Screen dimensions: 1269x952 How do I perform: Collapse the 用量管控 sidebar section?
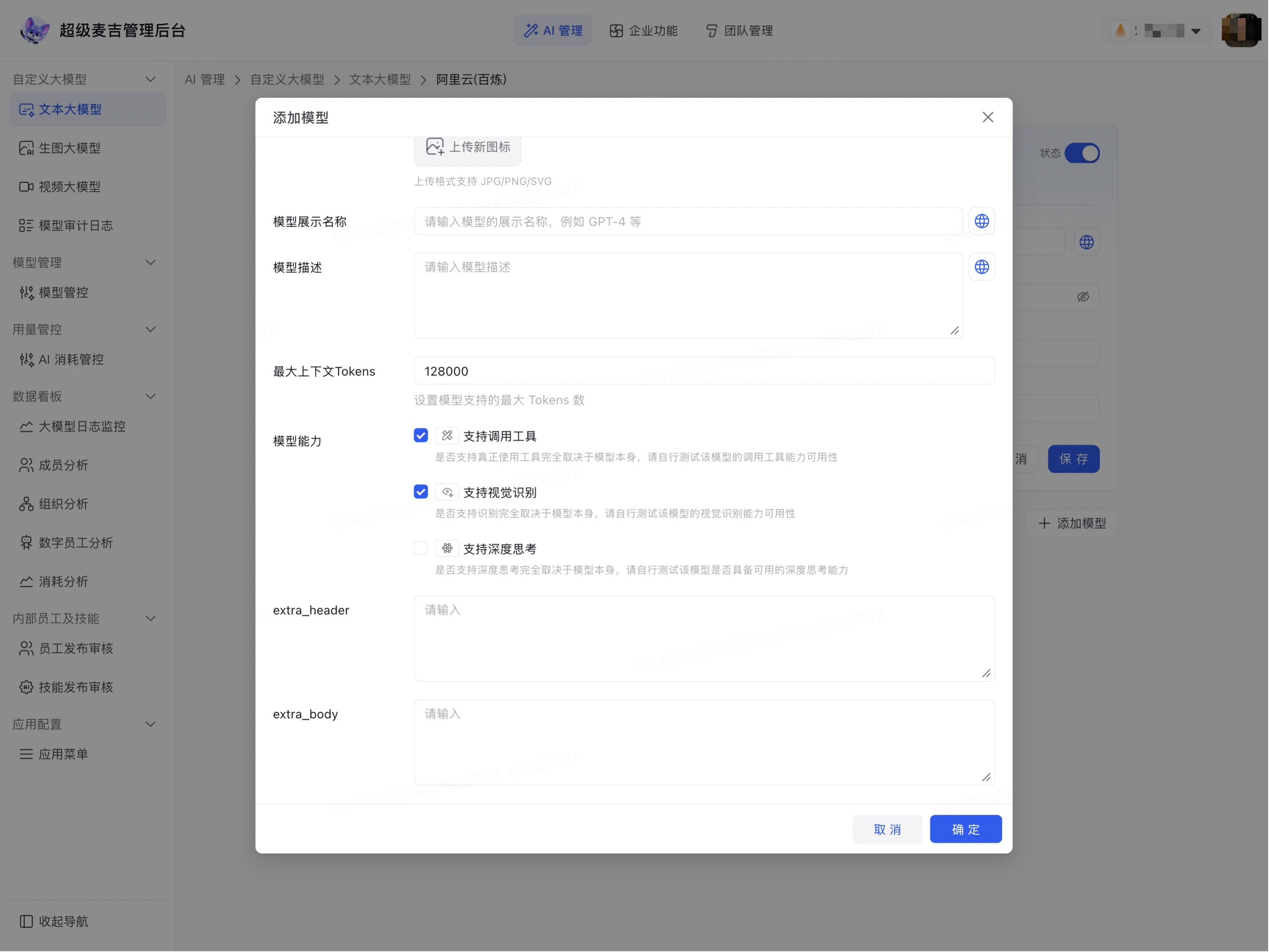[x=150, y=330]
